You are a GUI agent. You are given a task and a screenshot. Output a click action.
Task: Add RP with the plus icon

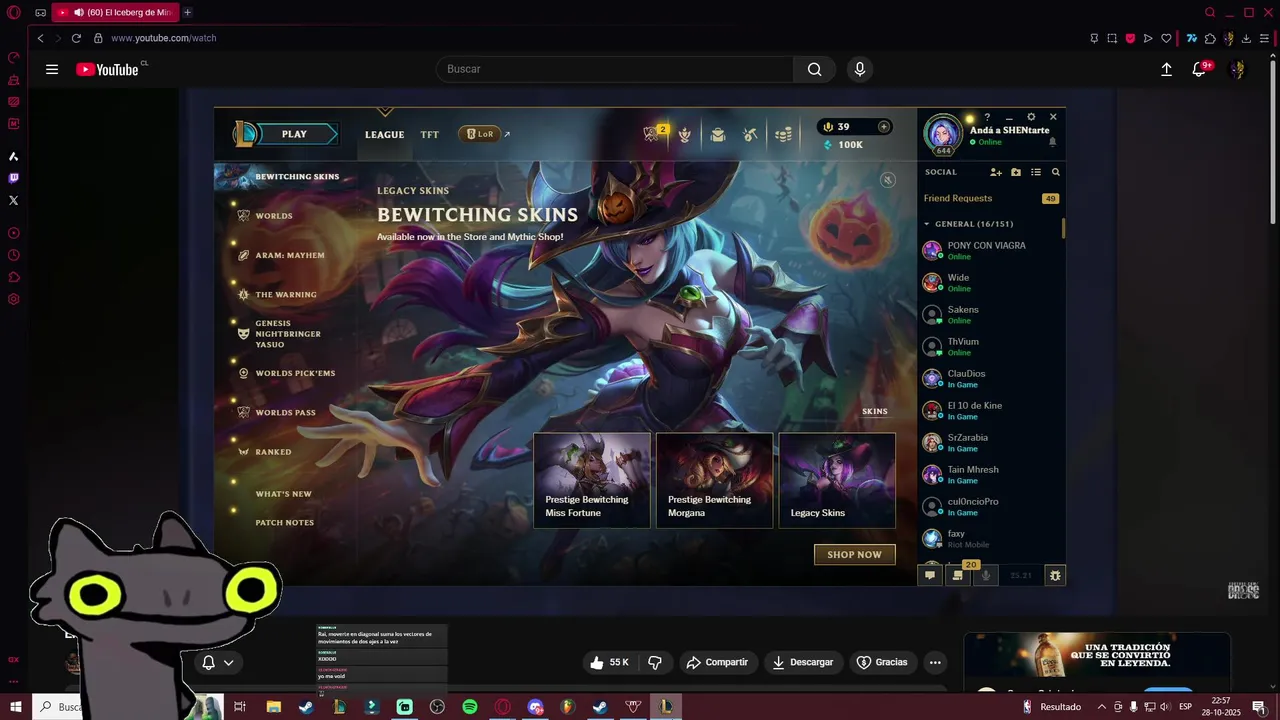pos(883,127)
